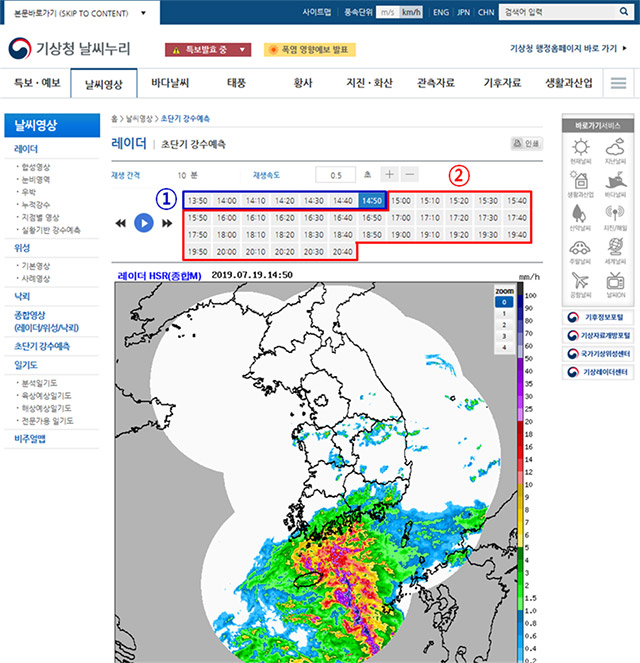Viewport: 640px width, 663px height.
Task: Open the 날씨영상 menu tab
Action: click(104, 84)
